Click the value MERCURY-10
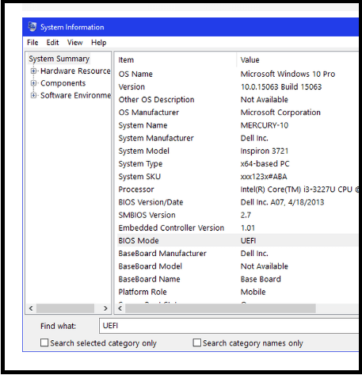The height and width of the screenshot is (375, 362). (x=264, y=125)
